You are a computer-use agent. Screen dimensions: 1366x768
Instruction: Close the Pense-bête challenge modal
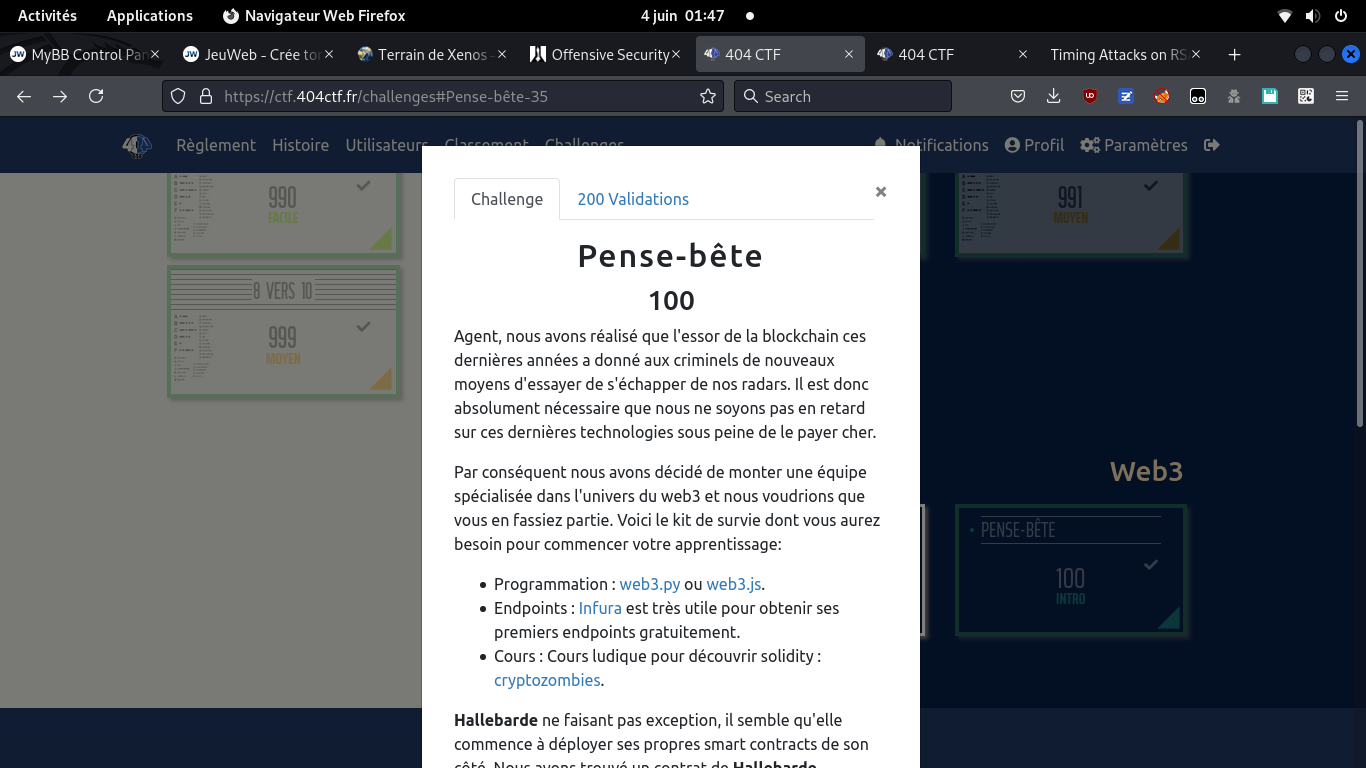point(881,191)
